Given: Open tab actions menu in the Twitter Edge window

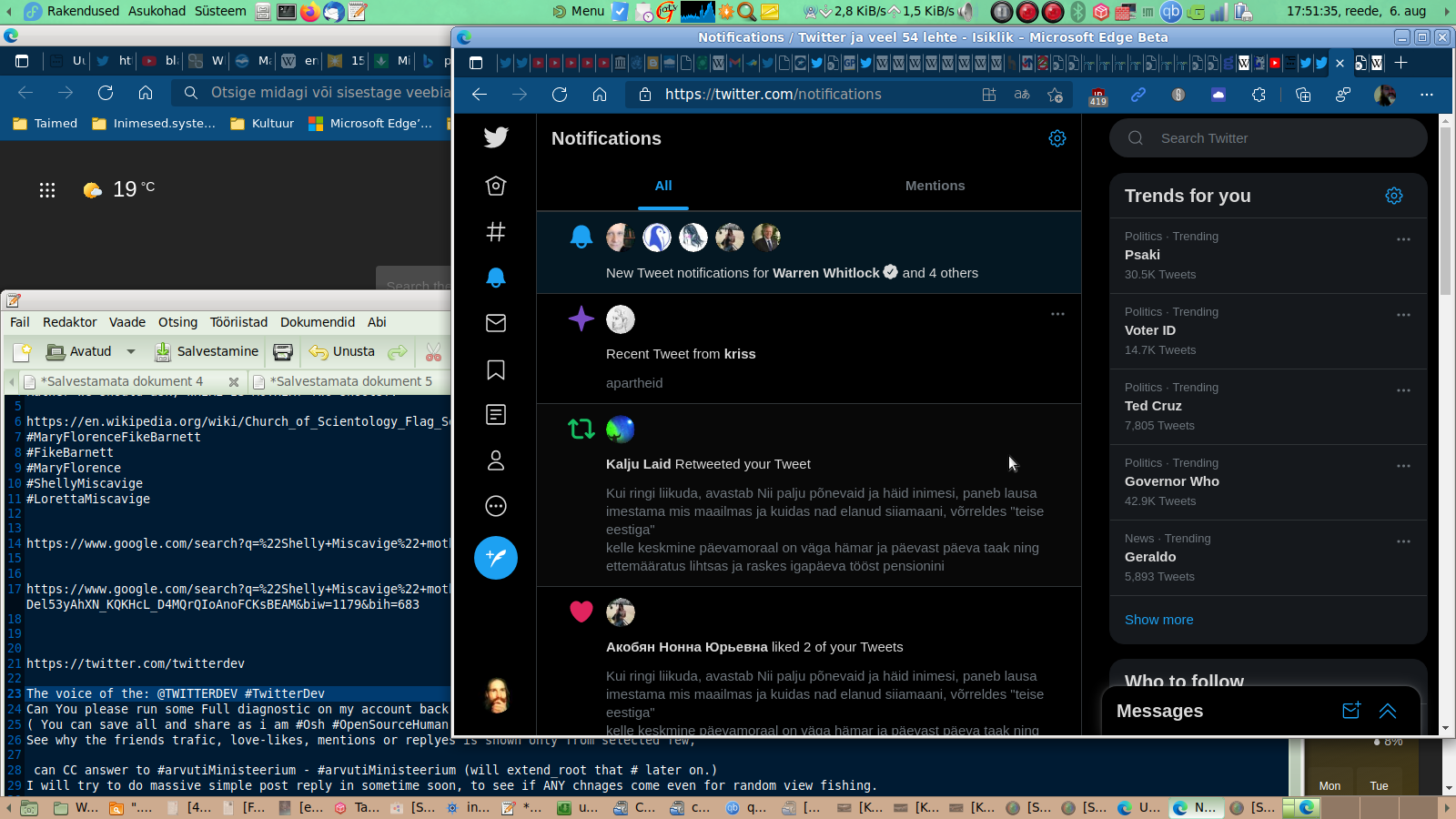Looking at the screenshot, I should [x=475, y=62].
